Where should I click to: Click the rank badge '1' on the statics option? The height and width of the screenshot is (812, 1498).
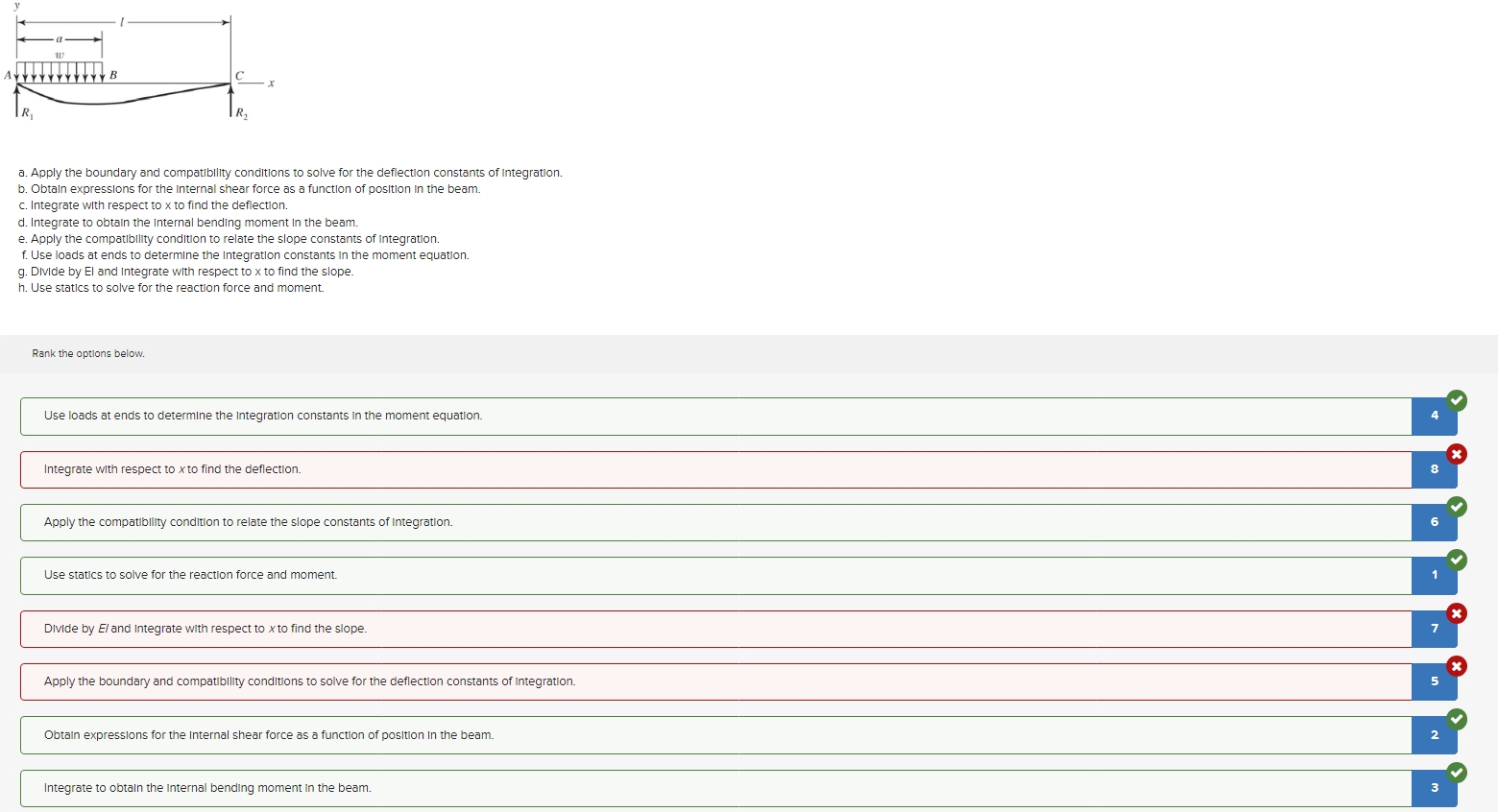click(x=1434, y=574)
